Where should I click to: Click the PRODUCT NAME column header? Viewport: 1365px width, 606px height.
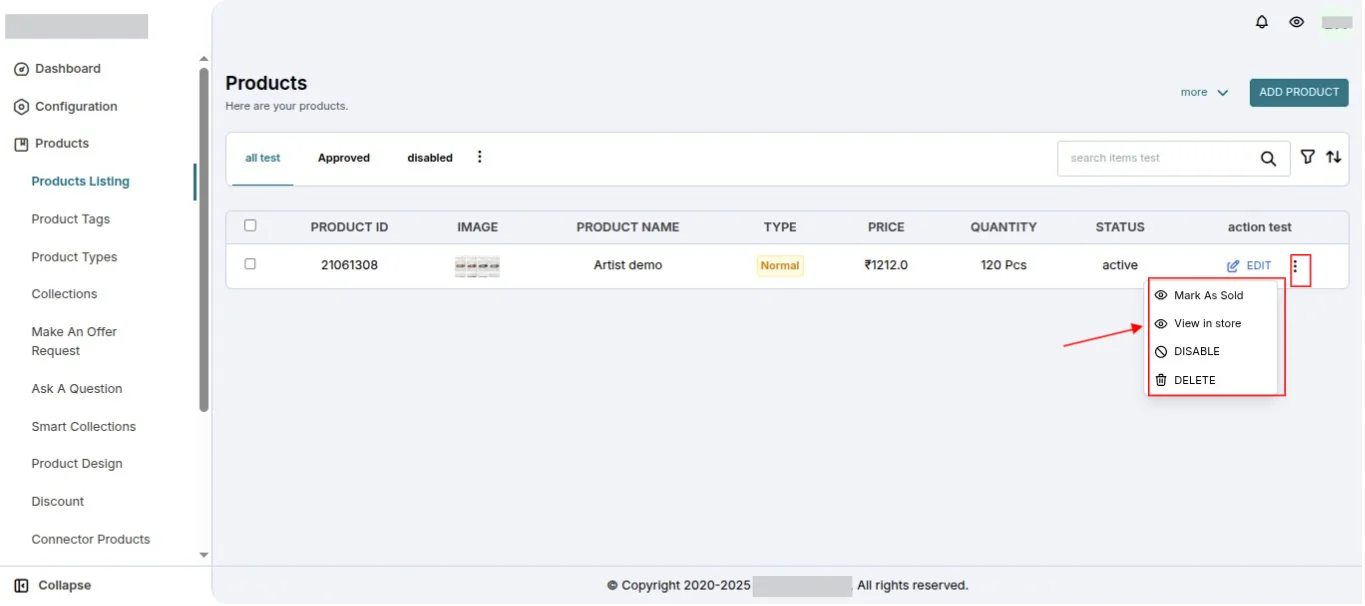[628, 228]
